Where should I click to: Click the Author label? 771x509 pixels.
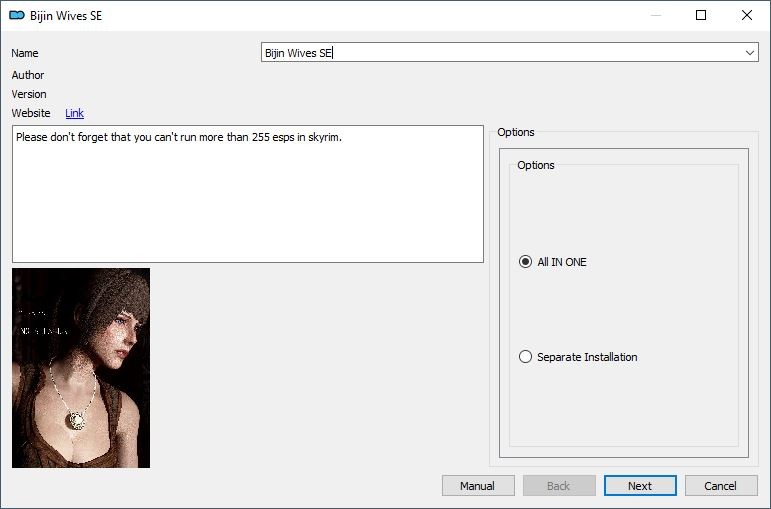pyautogui.click(x=28, y=75)
